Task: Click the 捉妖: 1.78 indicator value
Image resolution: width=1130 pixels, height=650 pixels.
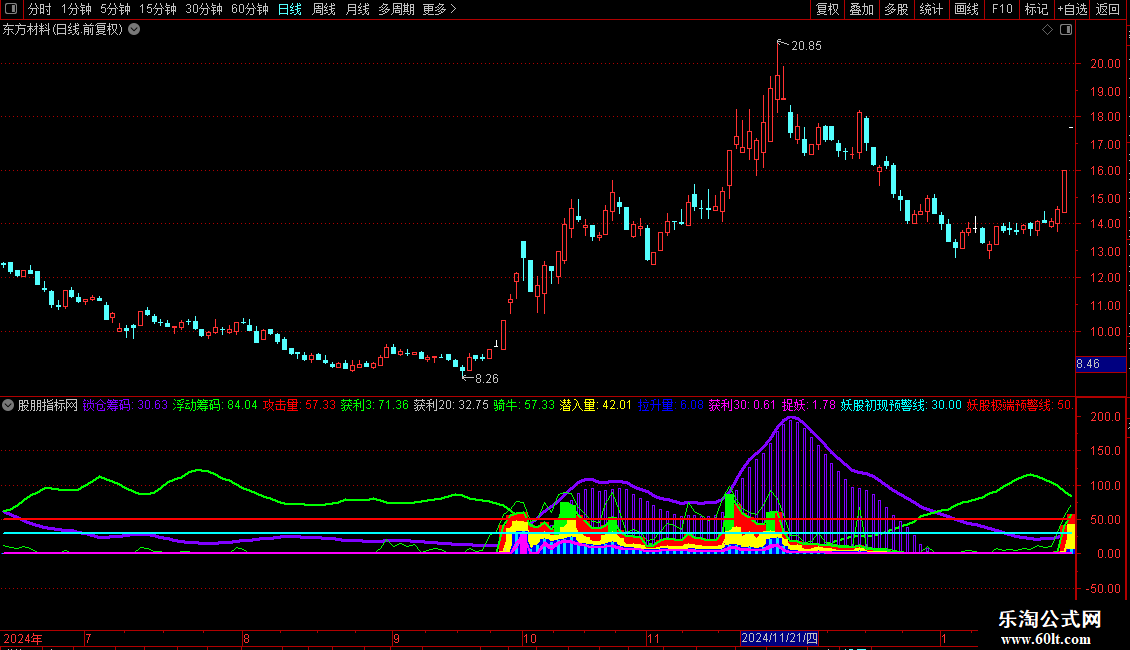Action: pos(809,405)
